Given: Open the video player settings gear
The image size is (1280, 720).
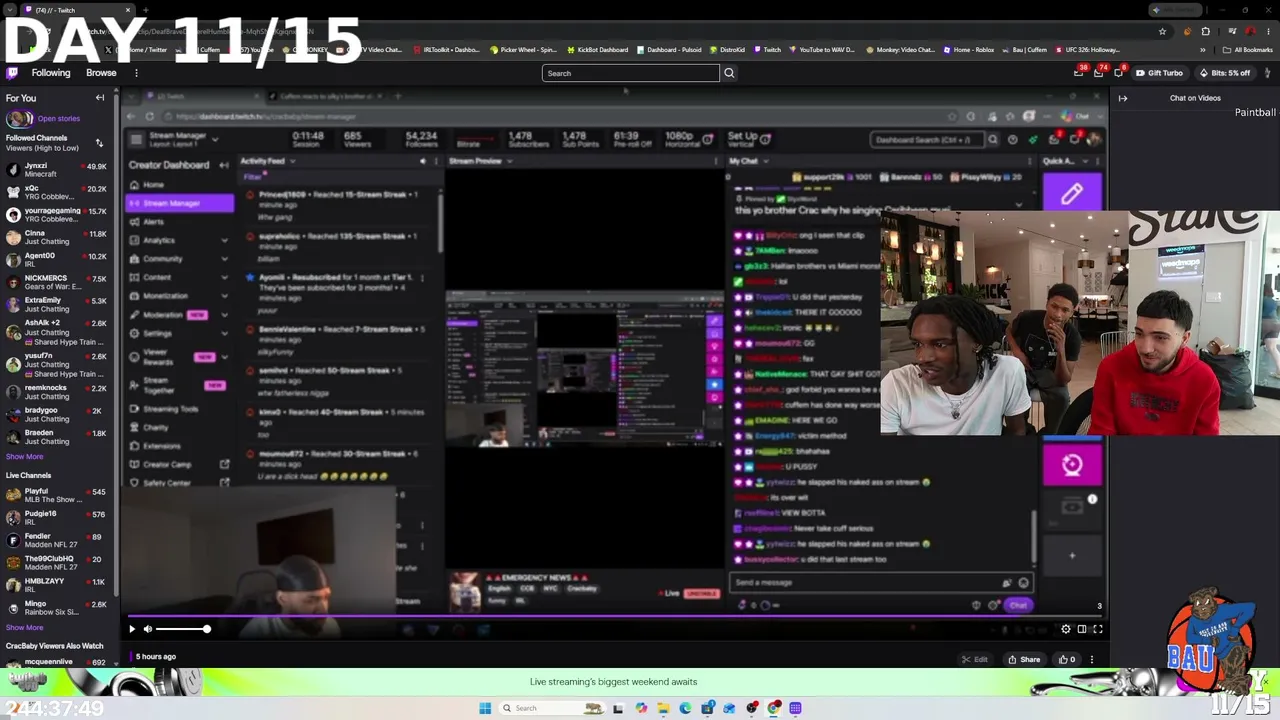Looking at the screenshot, I should coord(1066,629).
